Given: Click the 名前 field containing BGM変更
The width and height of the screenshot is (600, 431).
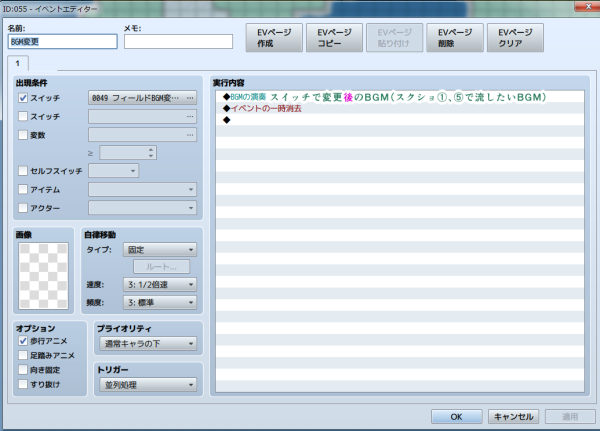Looking at the screenshot, I should 62,41.
